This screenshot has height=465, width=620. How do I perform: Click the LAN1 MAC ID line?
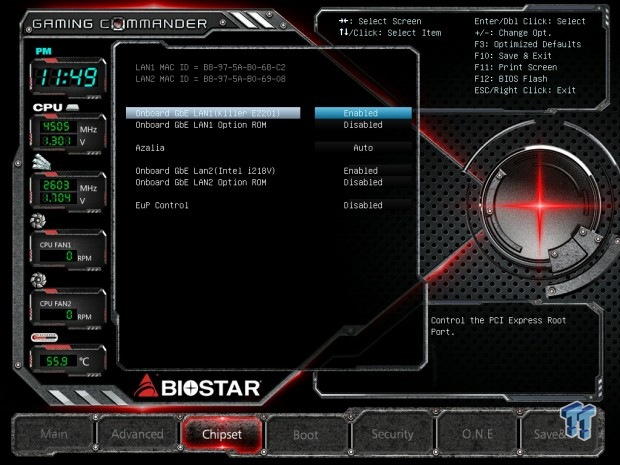click(210, 67)
